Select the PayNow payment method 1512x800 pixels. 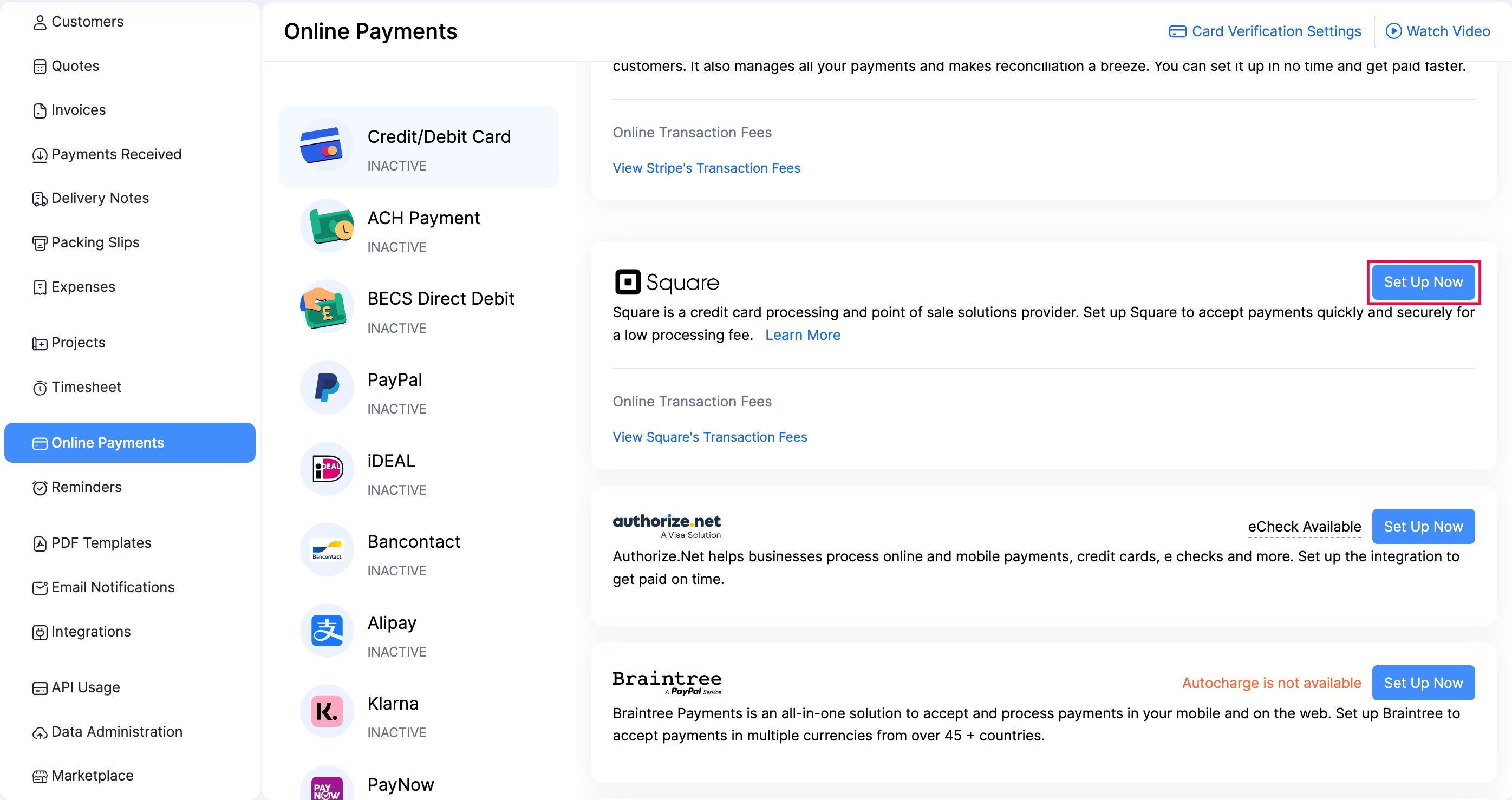[400, 784]
